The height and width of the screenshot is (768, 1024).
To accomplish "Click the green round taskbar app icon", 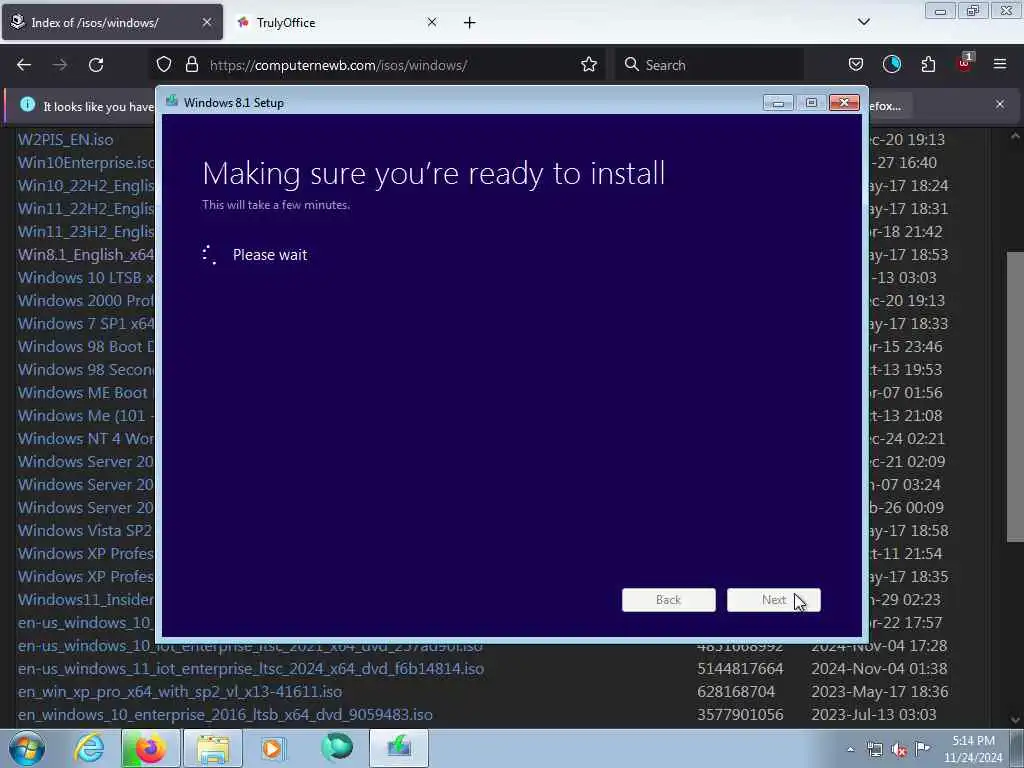I will (x=337, y=748).
